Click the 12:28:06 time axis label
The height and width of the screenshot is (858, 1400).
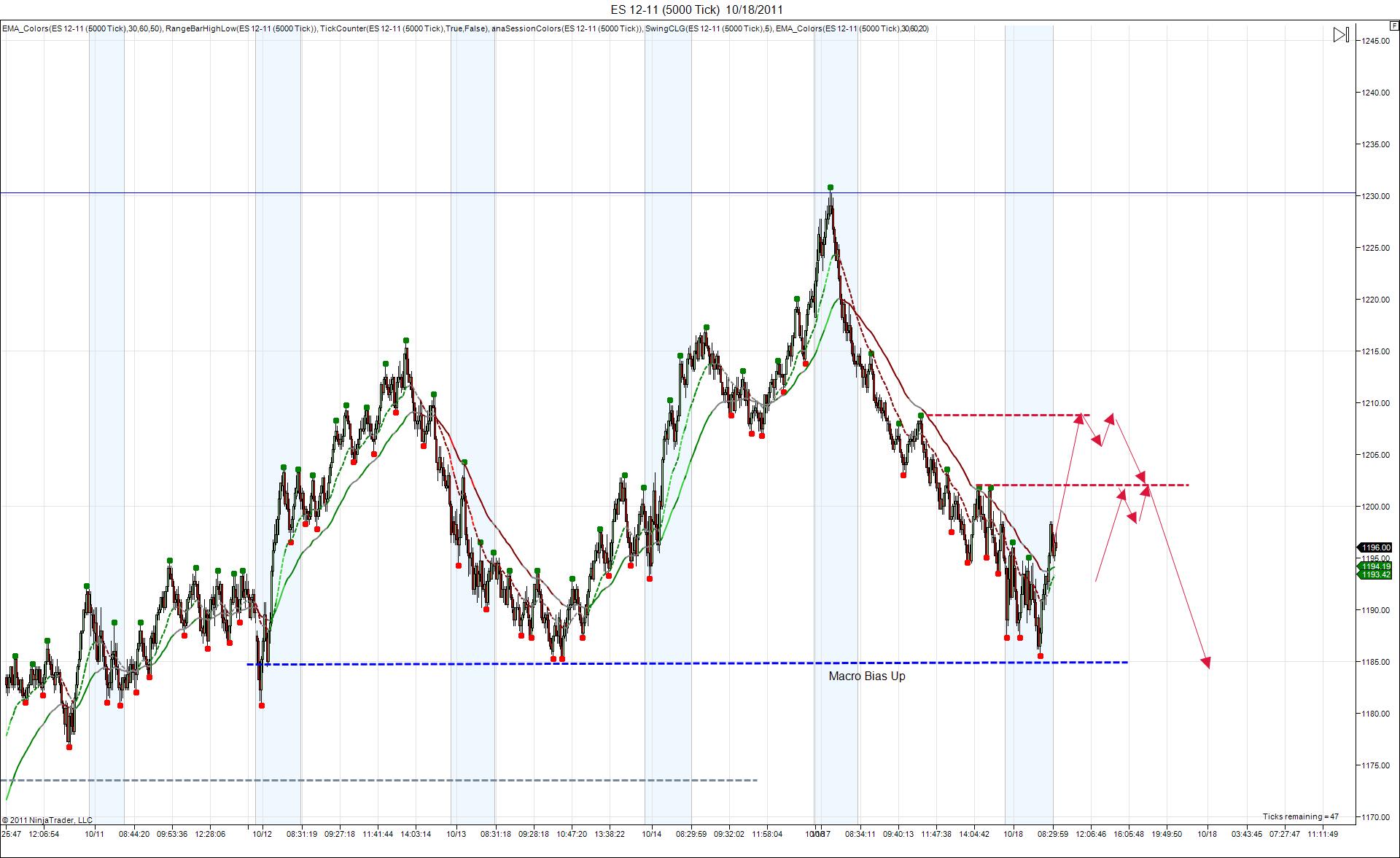(x=210, y=834)
